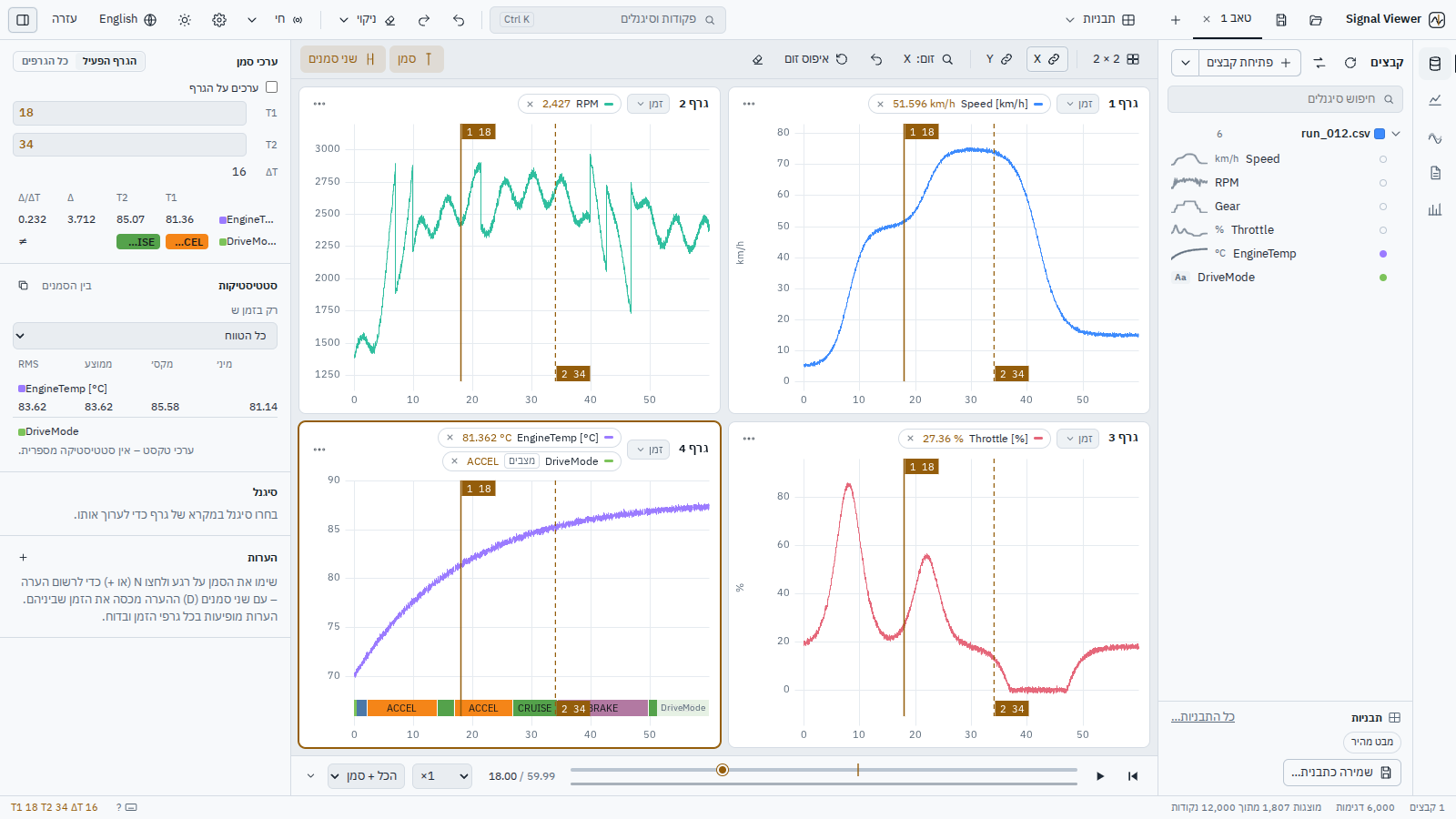
Task: Open the sine wave sidebar icon
Action: pyautogui.click(x=1435, y=138)
